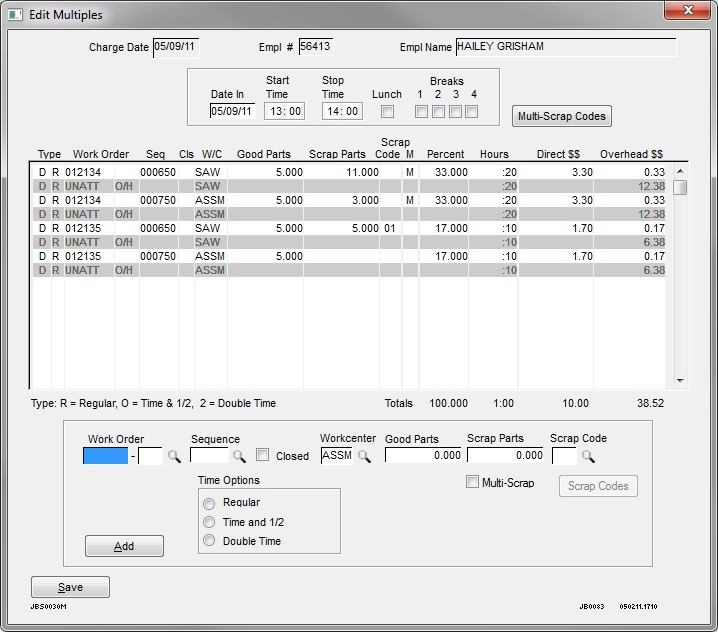Click the Direct $$ column header
This screenshot has width=718, height=632.
click(558, 154)
